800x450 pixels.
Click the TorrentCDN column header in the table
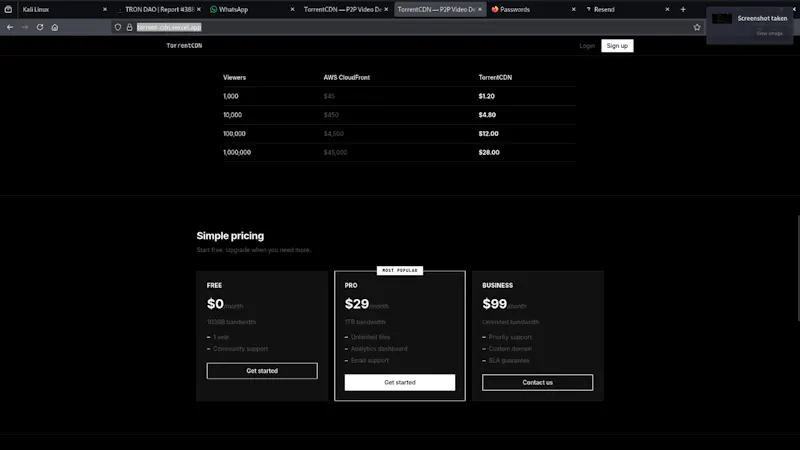pos(495,78)
